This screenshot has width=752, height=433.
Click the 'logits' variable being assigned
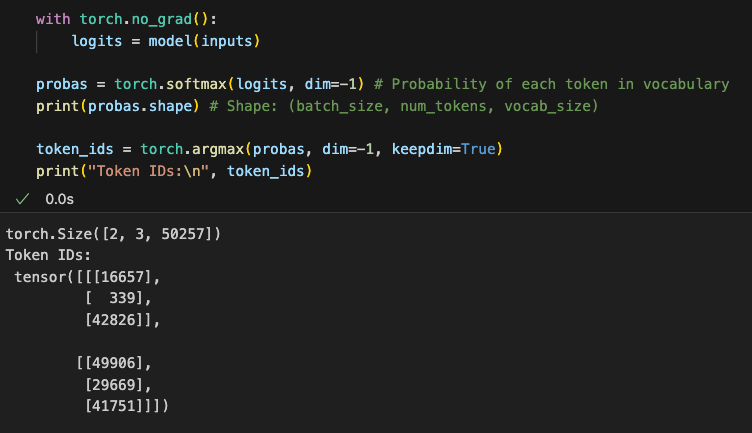pos(98,41)
